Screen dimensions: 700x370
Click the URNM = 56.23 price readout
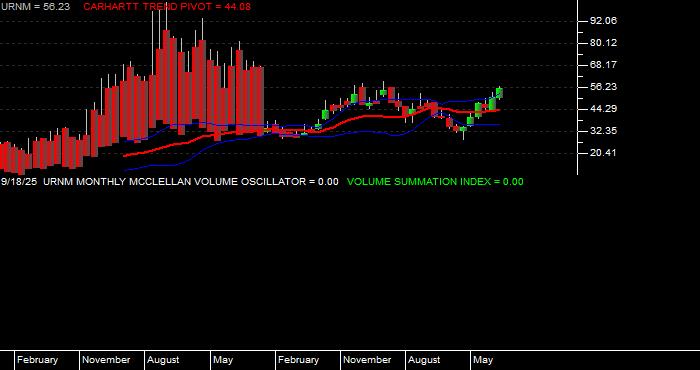(35, 7)
